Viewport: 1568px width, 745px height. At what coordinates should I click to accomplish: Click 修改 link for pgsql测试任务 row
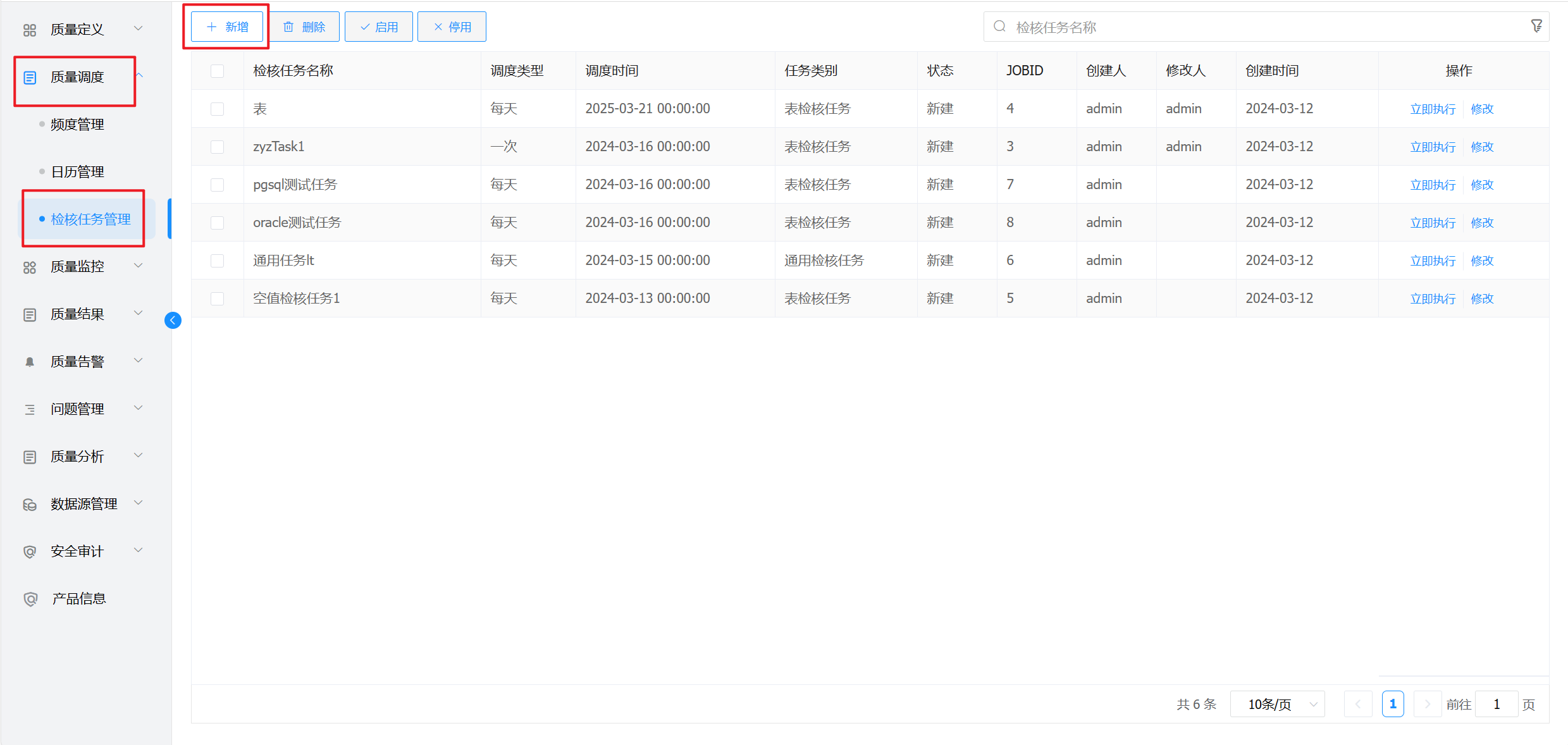[1482, 185]
